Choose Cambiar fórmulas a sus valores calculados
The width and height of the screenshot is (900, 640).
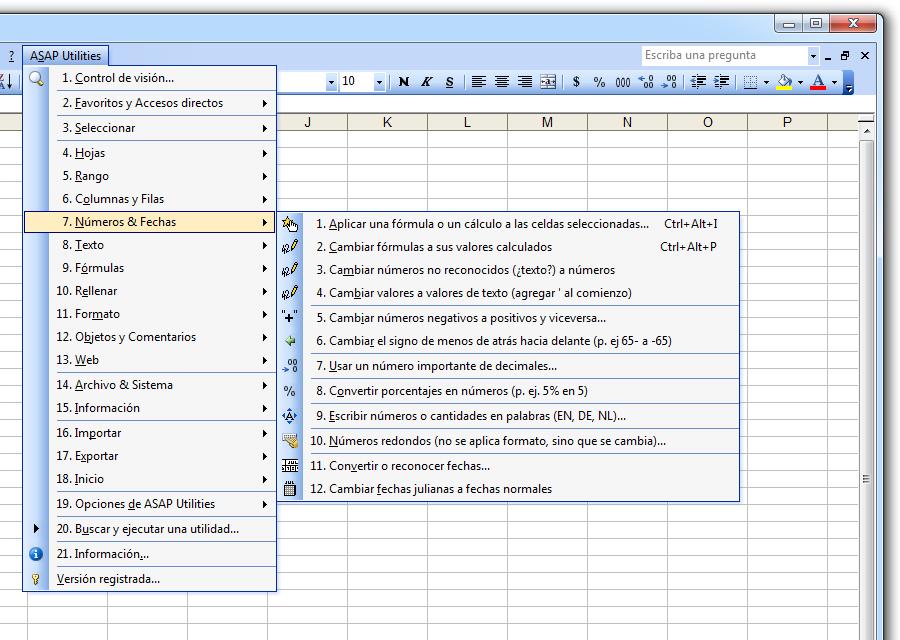[508, 247]
